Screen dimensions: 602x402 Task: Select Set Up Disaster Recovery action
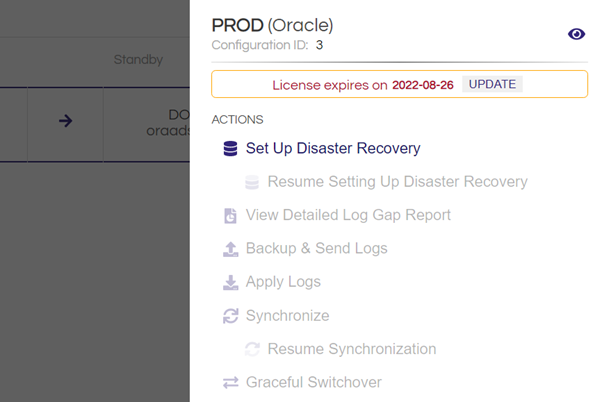(333, 148)
